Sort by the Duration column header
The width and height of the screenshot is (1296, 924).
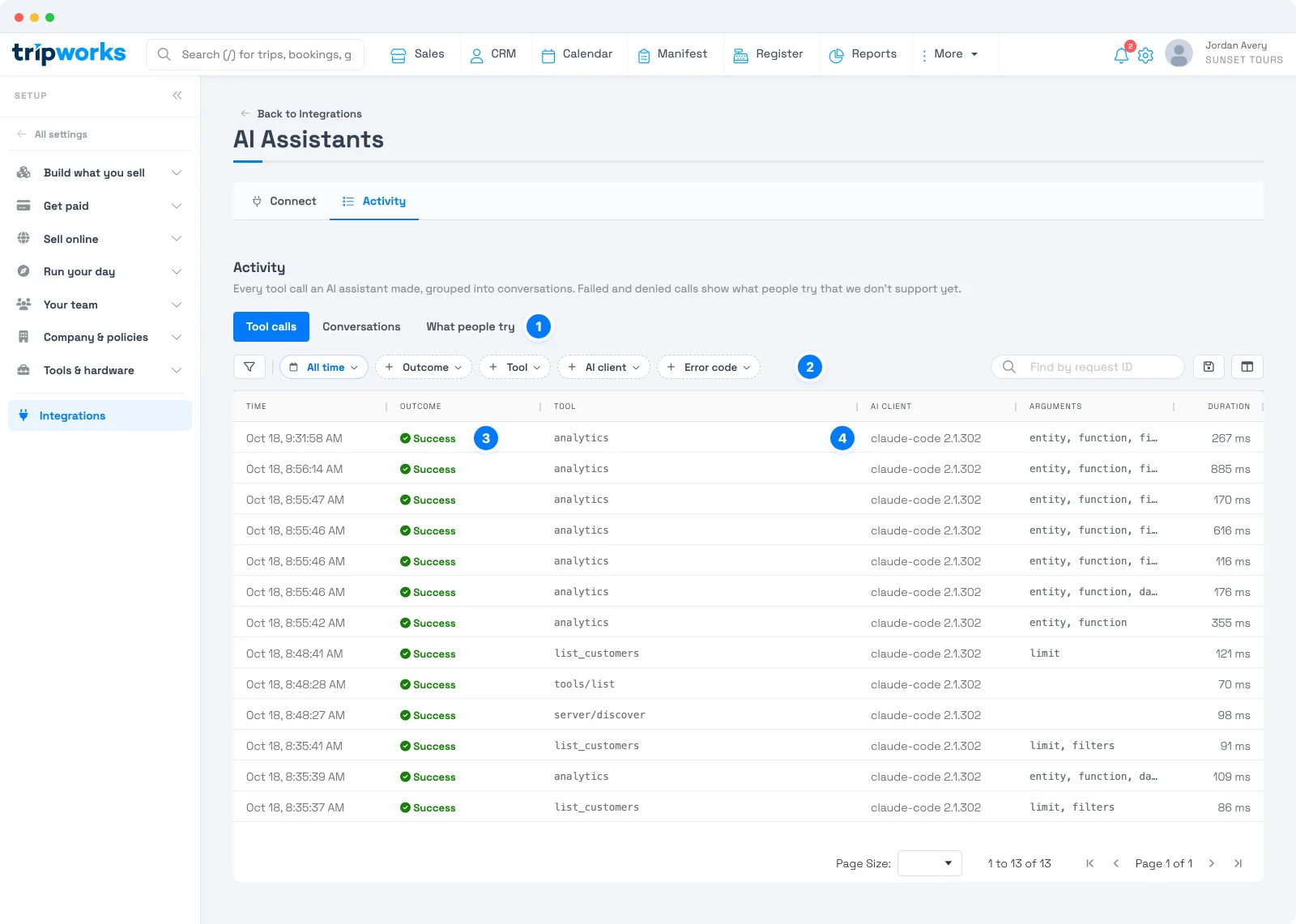1229,407
